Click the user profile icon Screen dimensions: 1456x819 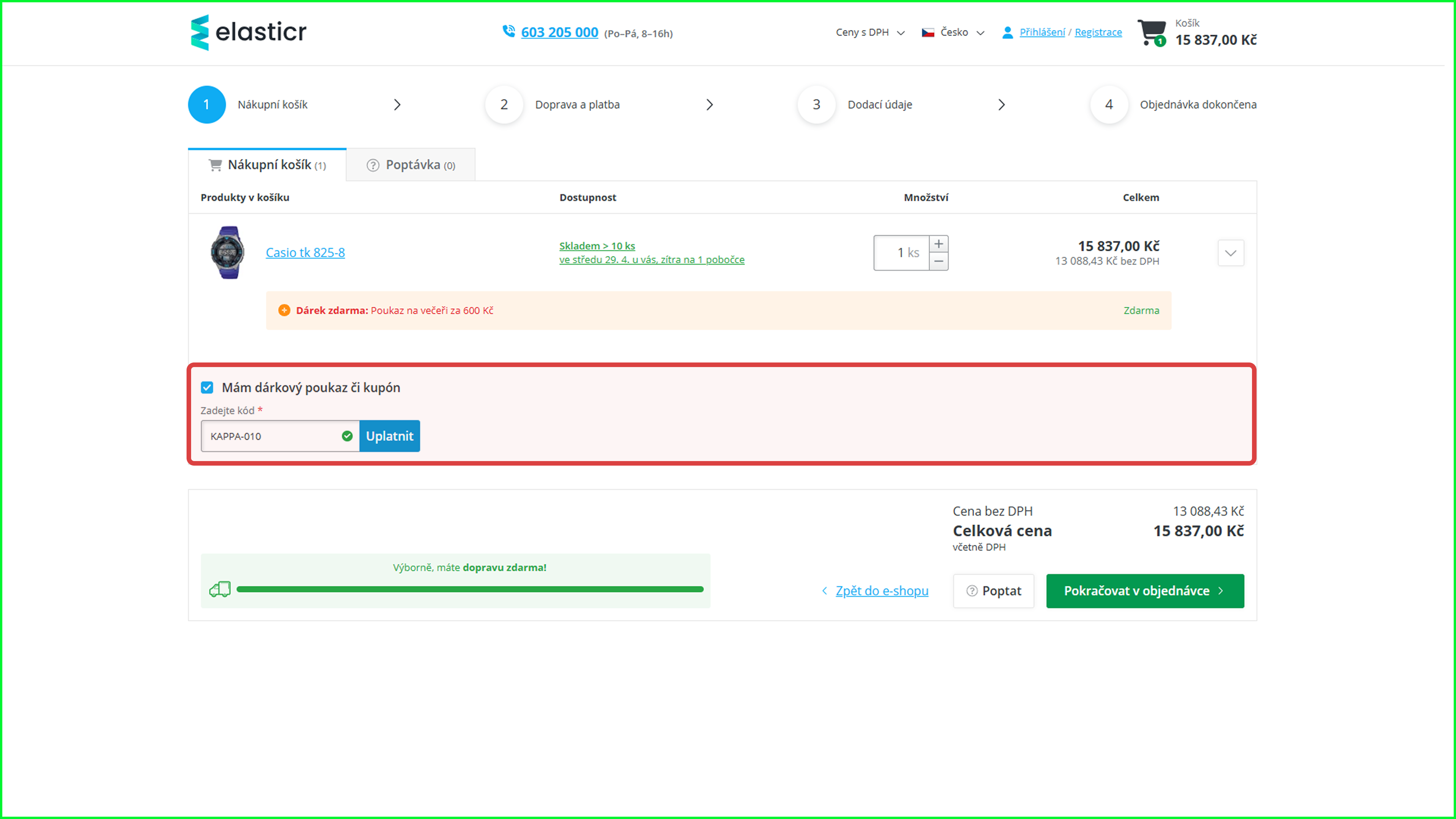point(1007,33)
